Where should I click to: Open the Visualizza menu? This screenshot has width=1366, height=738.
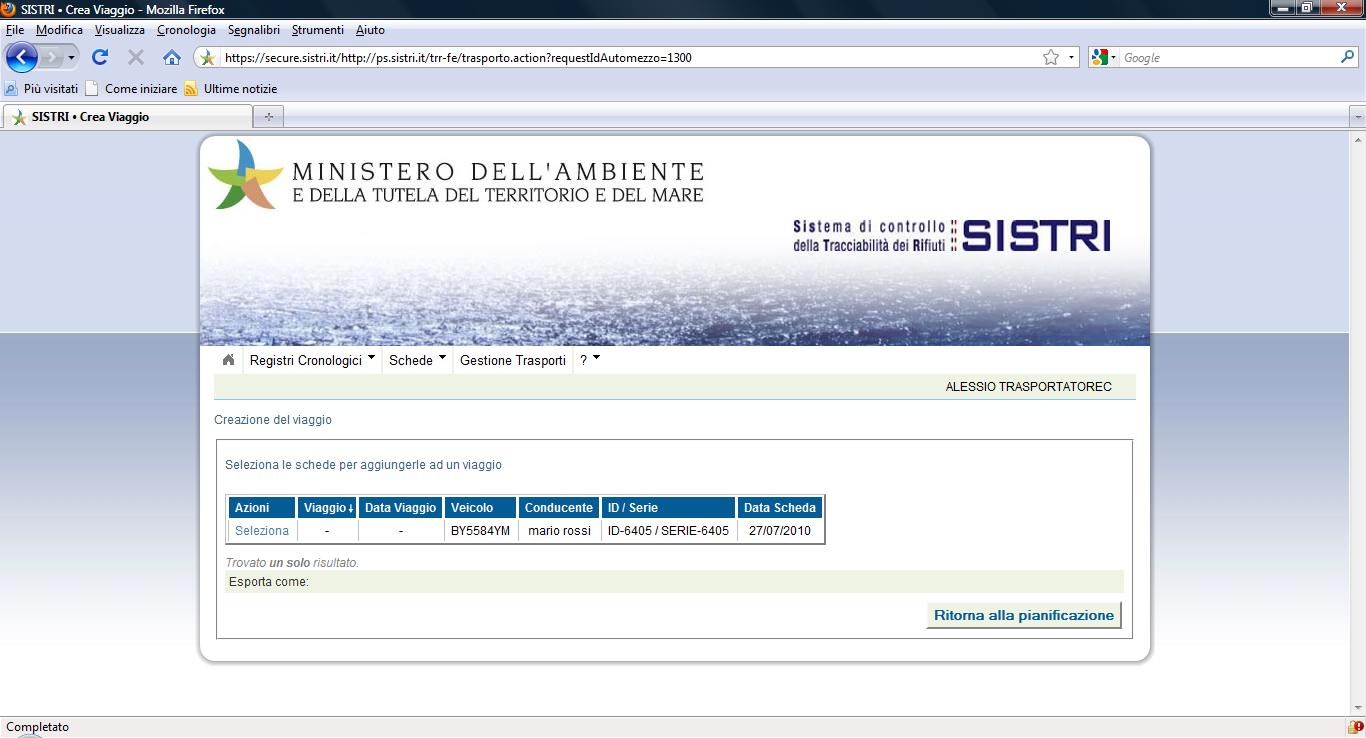(x=120, y=30)
